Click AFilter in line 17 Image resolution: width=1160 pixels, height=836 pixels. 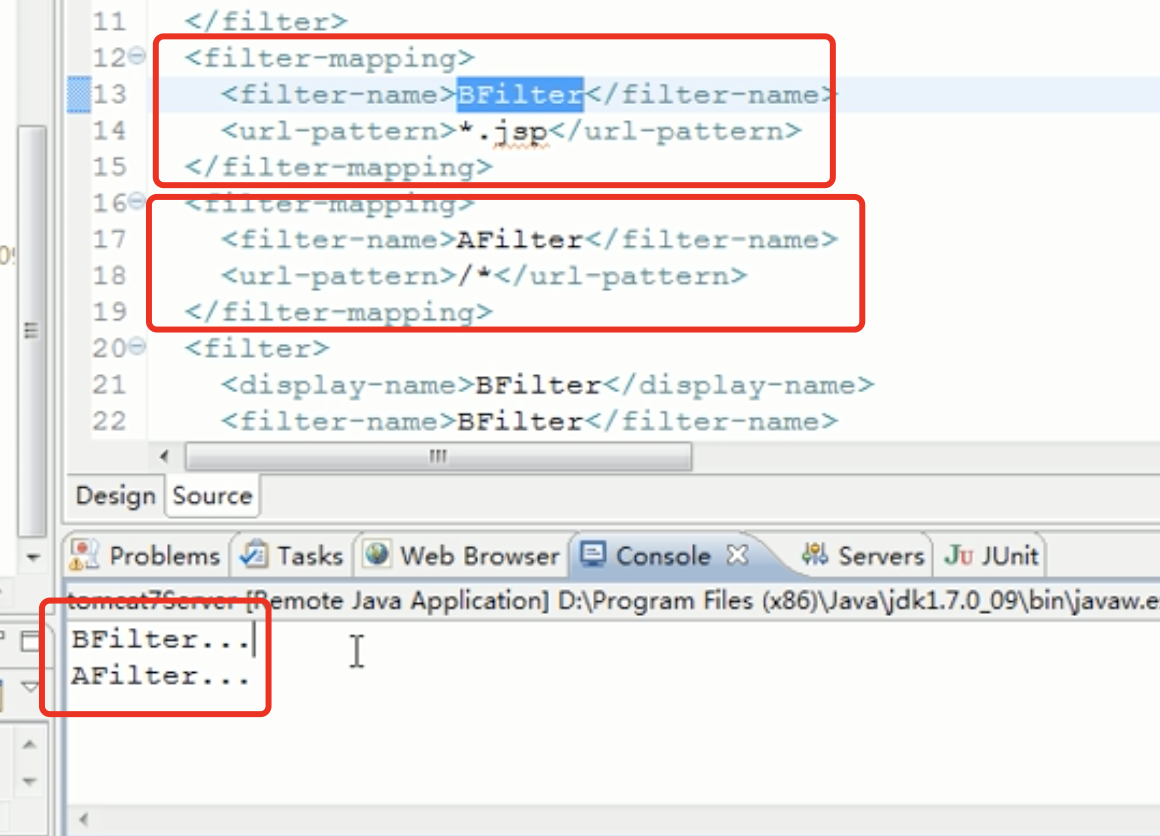[520, 240]
